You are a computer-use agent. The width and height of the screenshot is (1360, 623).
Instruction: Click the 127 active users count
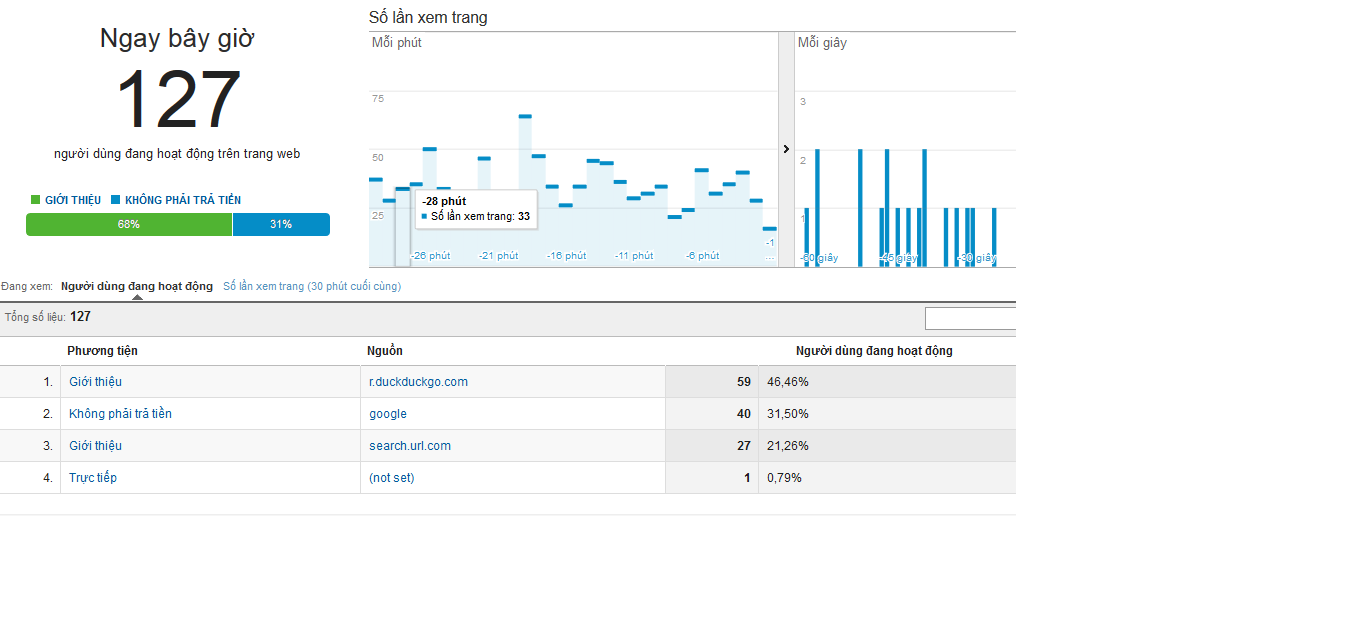178,100
